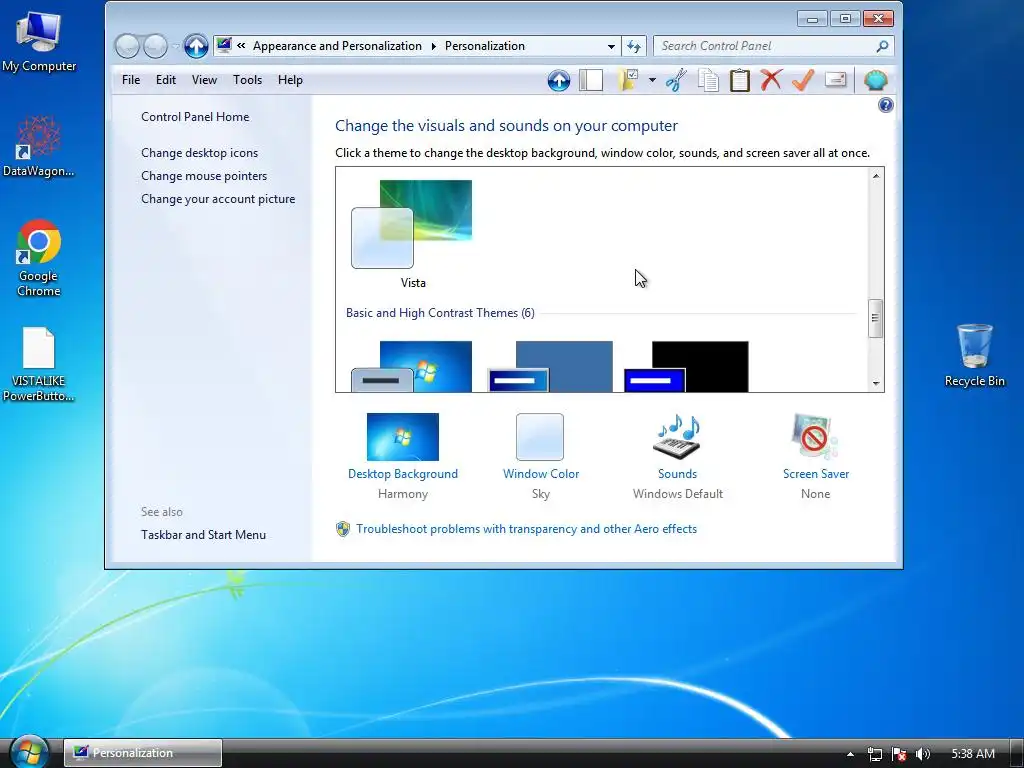The image size is (1024, 768).
Task: Expand the address bar history dropdown
Action: (611, 46)
